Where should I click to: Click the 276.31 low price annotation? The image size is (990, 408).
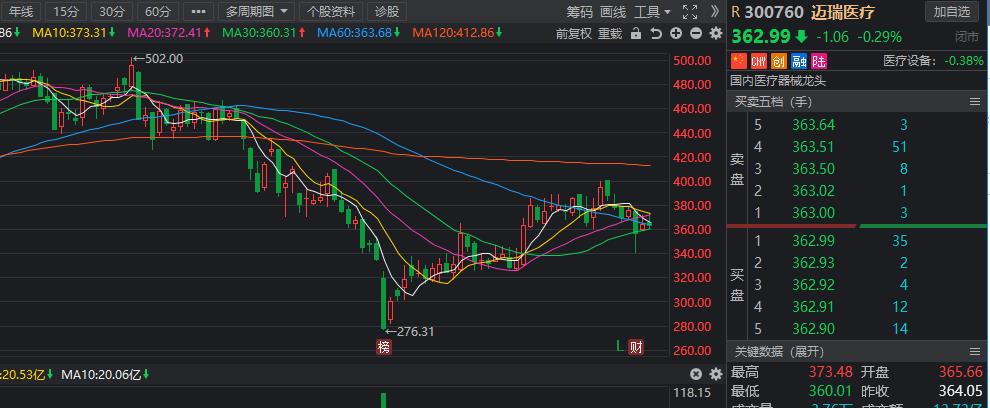point(410,331)
